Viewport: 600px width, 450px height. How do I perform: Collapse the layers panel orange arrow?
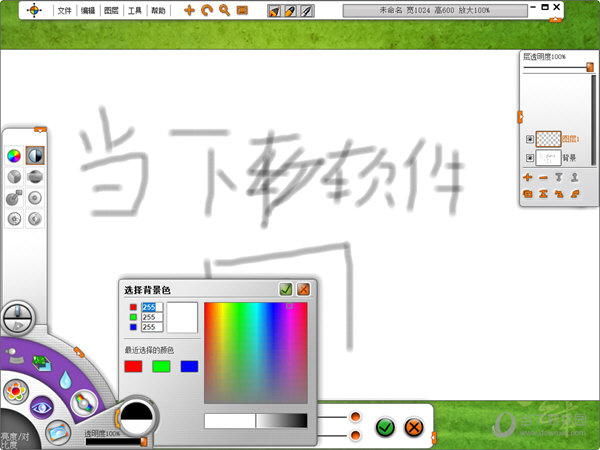[x=520, y=117]
